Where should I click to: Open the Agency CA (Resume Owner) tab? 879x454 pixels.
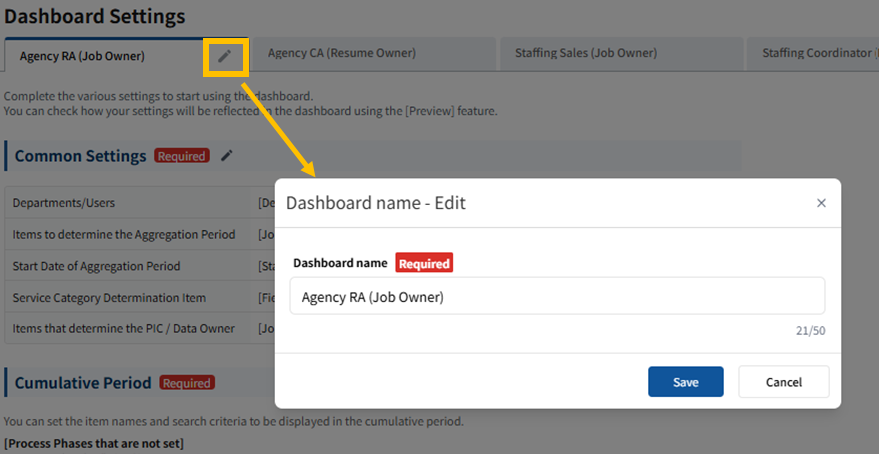pos(341,53)
